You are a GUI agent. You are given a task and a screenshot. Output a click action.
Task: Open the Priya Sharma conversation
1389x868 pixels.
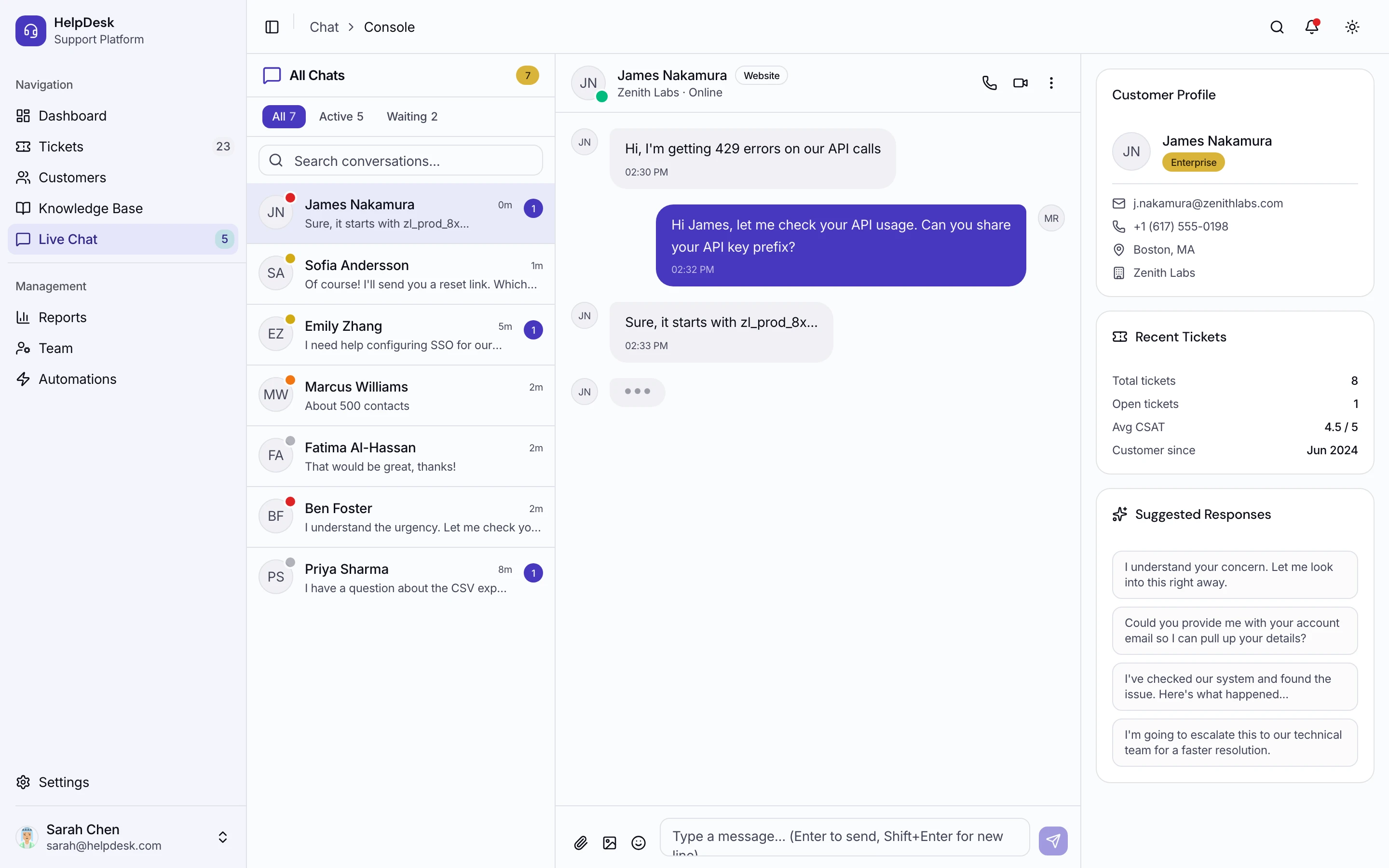tap(401, 578)
